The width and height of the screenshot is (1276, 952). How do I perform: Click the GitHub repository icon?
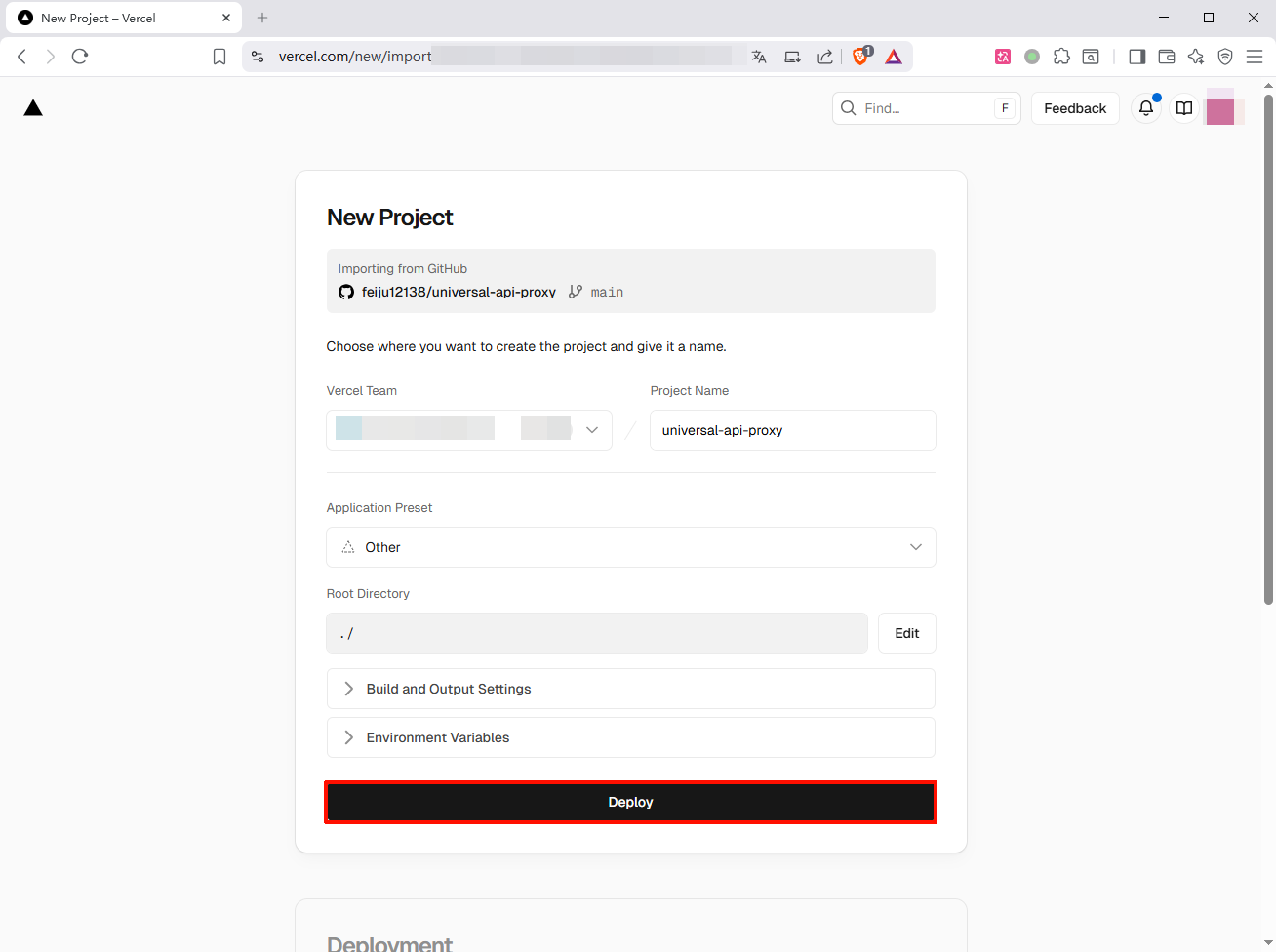pyautogui.click(x=346, y=292)
